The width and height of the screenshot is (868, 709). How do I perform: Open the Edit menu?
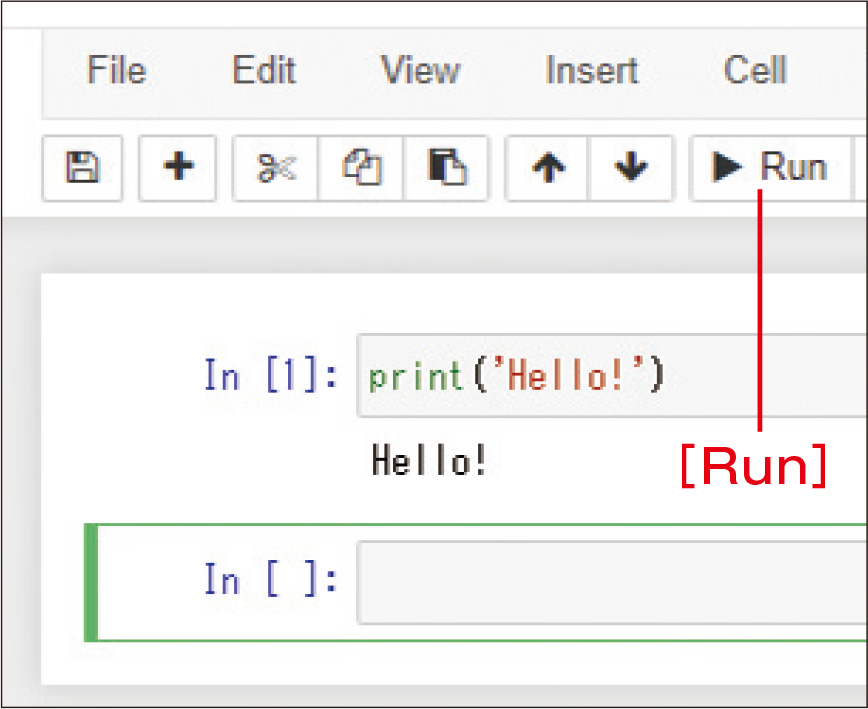[263, 71]
